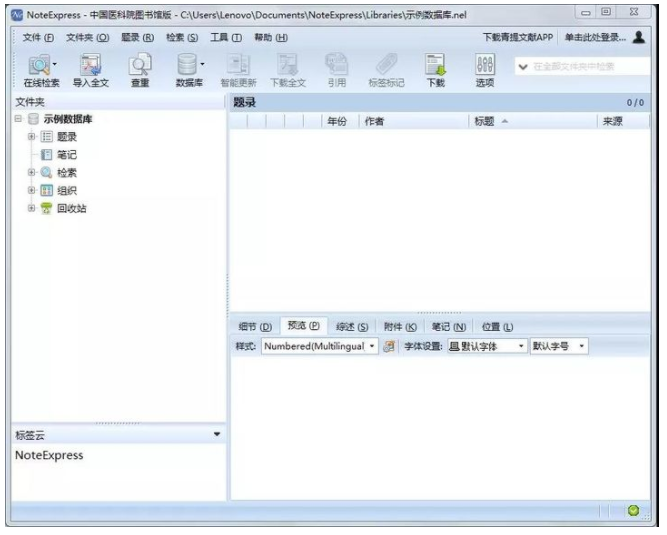
Task: Open the 文件夹 (O) menu
Action: click(x=88, y=37)
